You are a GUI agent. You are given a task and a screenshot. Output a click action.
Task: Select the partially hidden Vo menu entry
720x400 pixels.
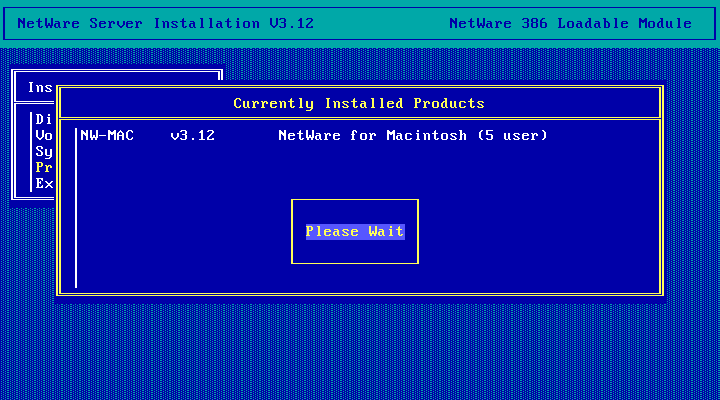click(x=44, y=135)
